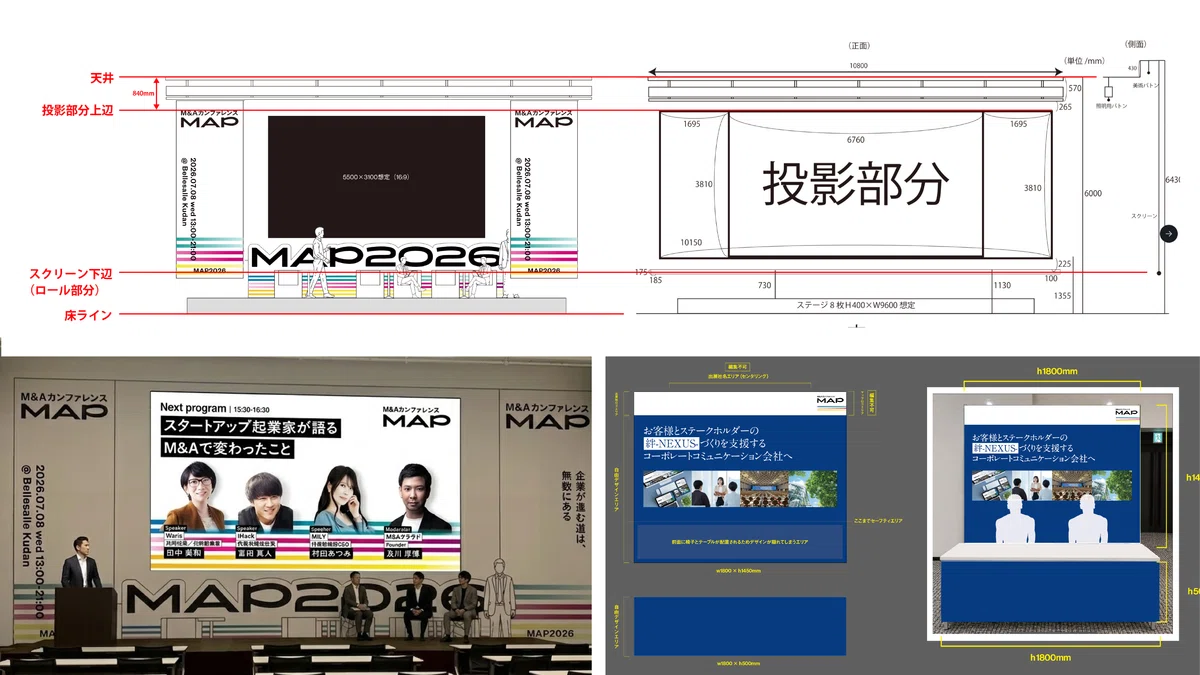This screenshot has height=675, width=1200.
Task: Click the 床ライン red label
Action: [x=87, y=315]
